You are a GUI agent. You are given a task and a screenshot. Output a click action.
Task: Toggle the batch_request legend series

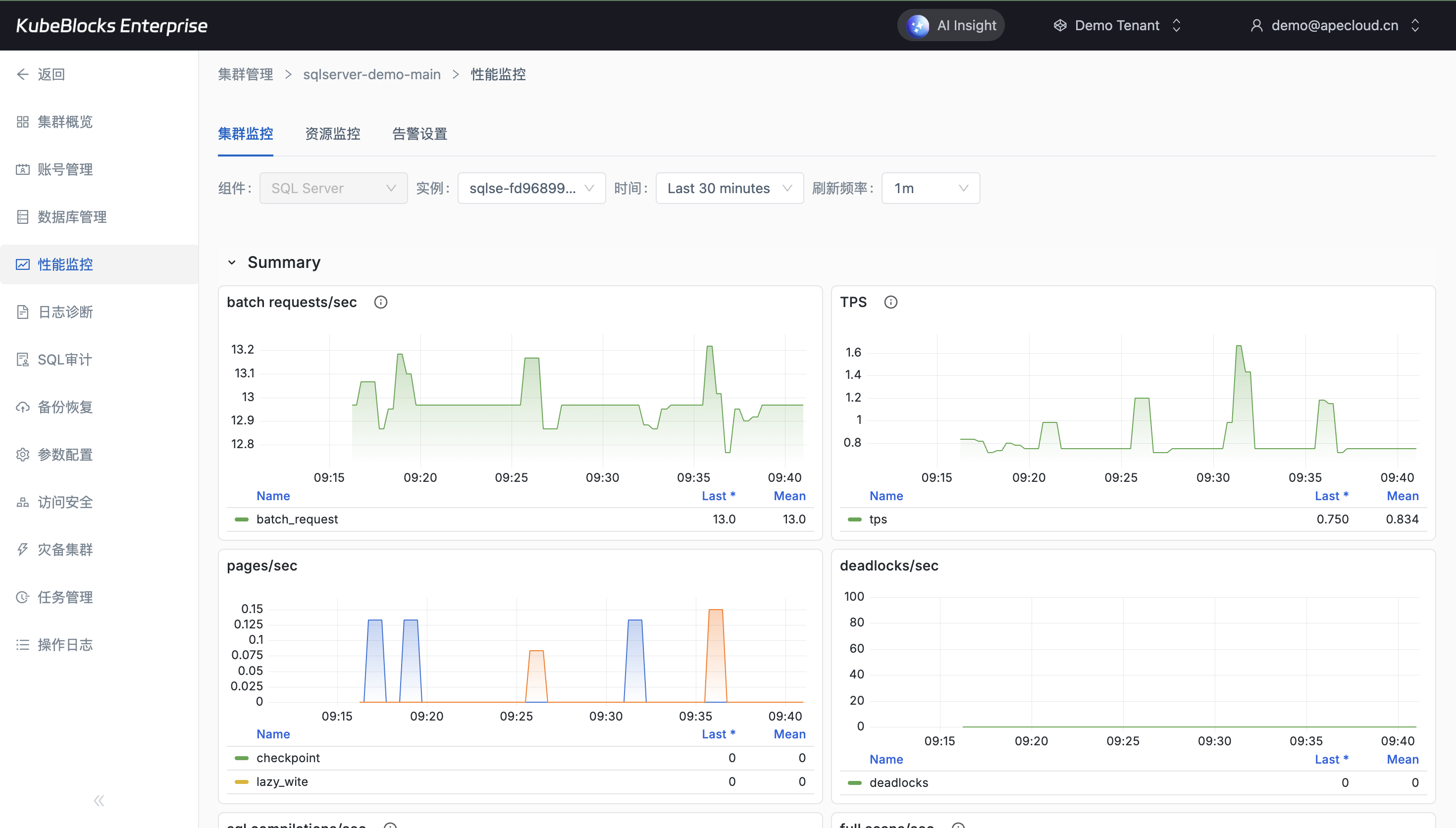coord(296,519)
